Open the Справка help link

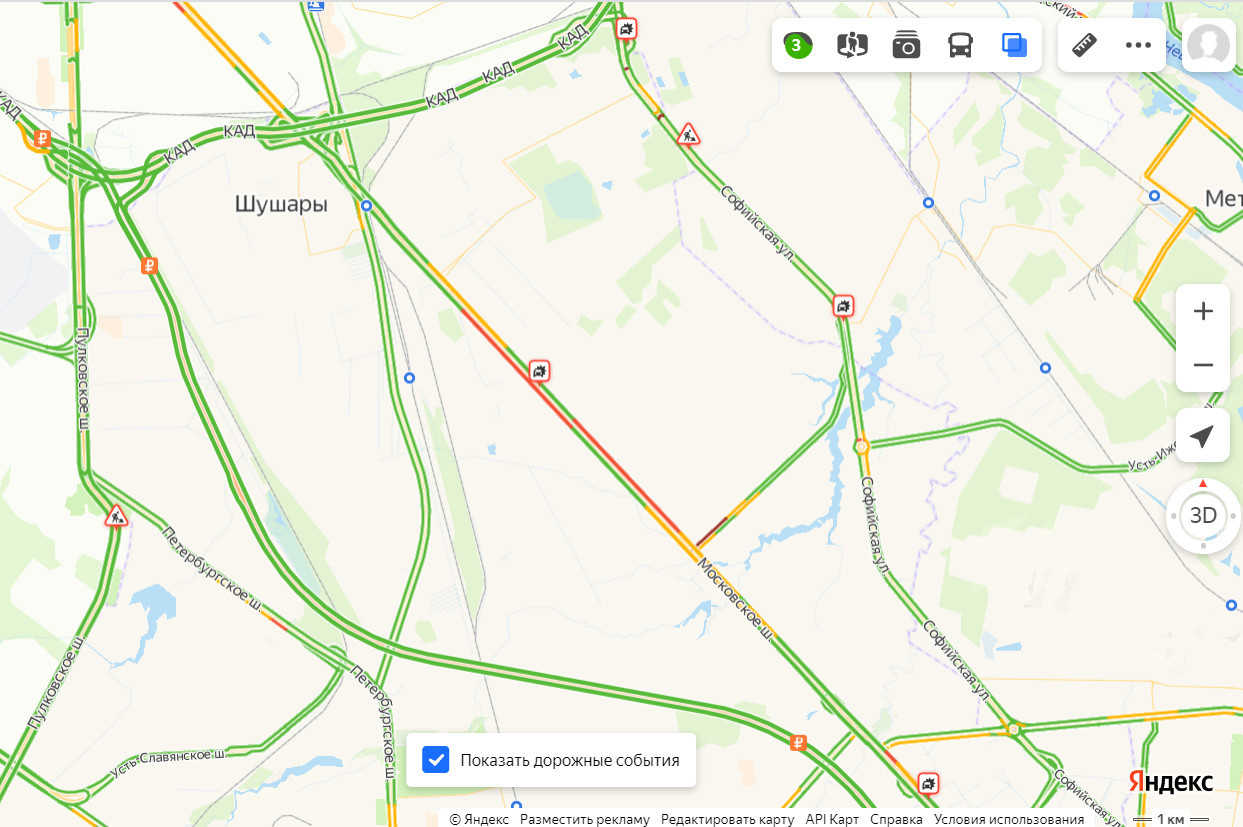[897, 819]
